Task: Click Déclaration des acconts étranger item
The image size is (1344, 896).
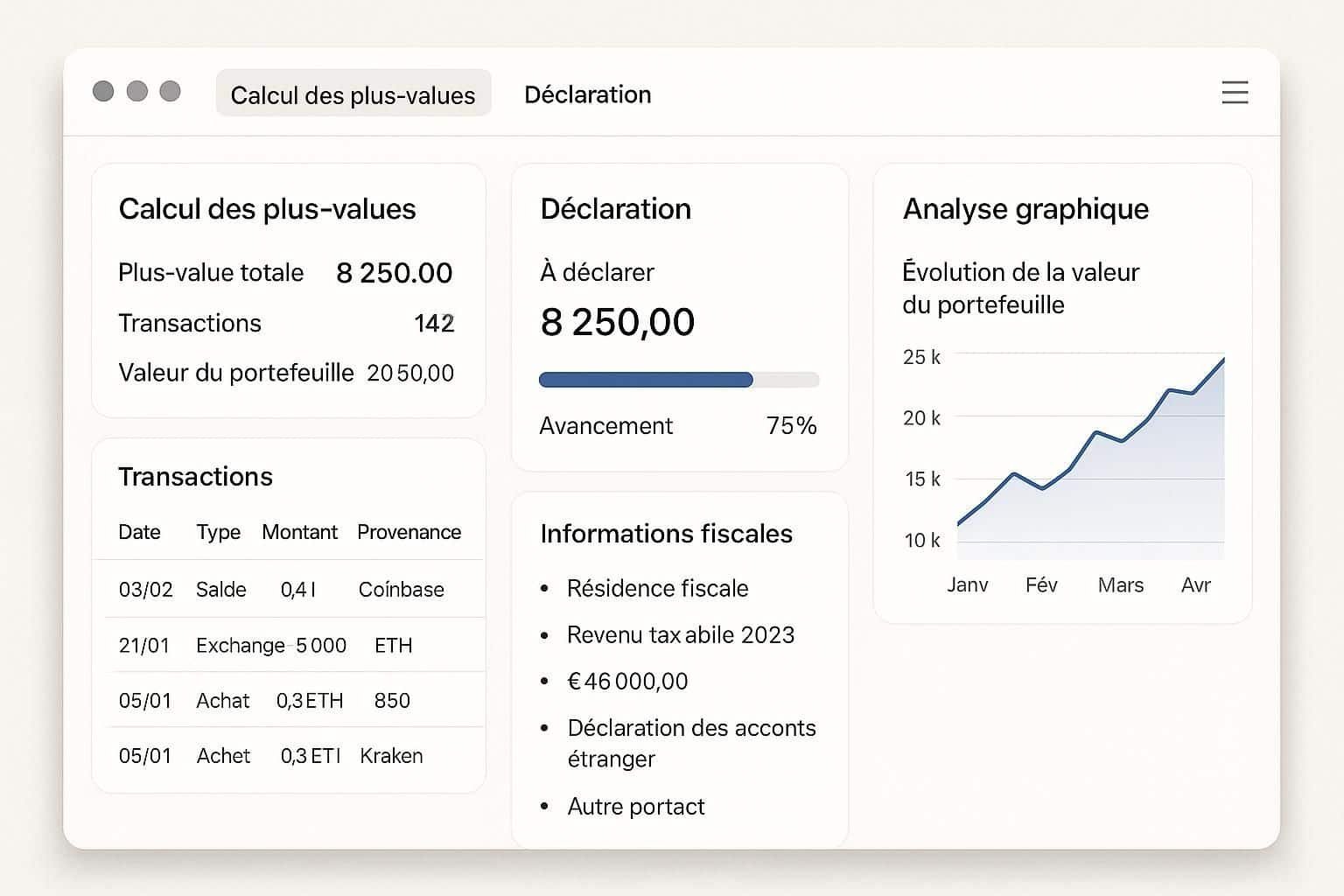Action: [x=690, y=743]
